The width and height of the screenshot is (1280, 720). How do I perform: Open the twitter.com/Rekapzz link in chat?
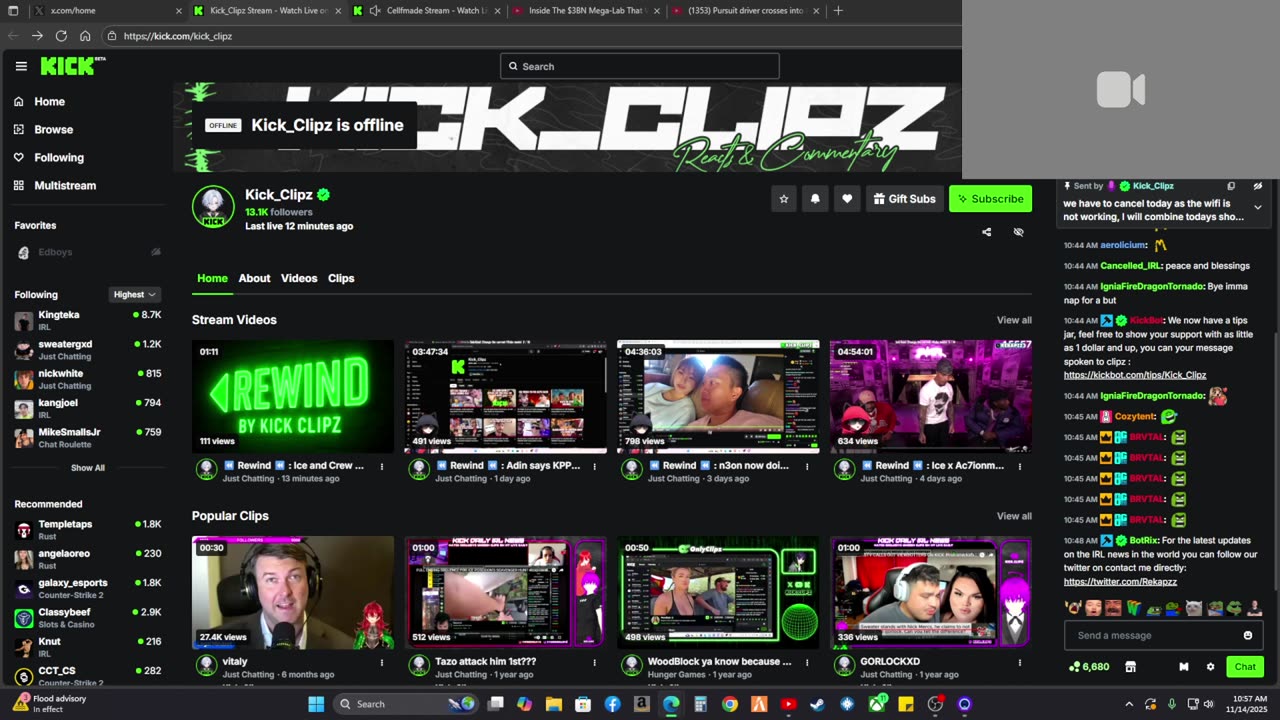(x=1120, y=581)
